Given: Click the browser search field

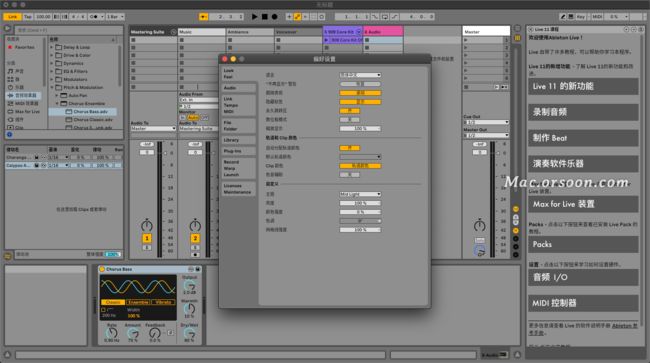Looking at the screenshot, I should click(69, 30).
